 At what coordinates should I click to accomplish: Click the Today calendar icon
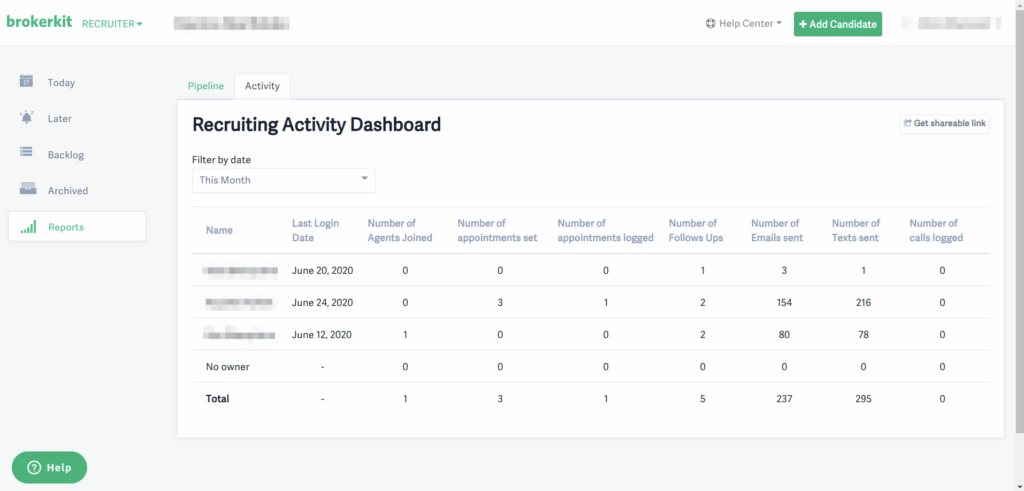click(26, 82)
